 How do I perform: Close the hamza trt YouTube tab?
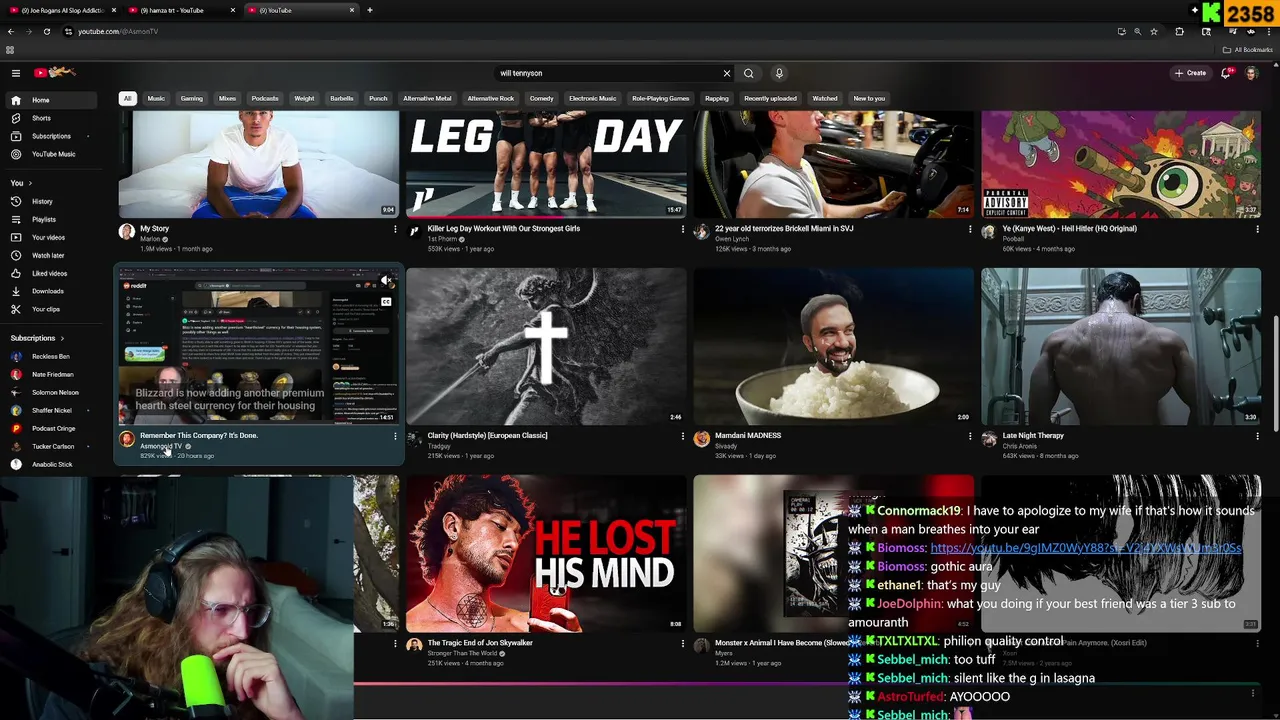click(x=233, y=10)
